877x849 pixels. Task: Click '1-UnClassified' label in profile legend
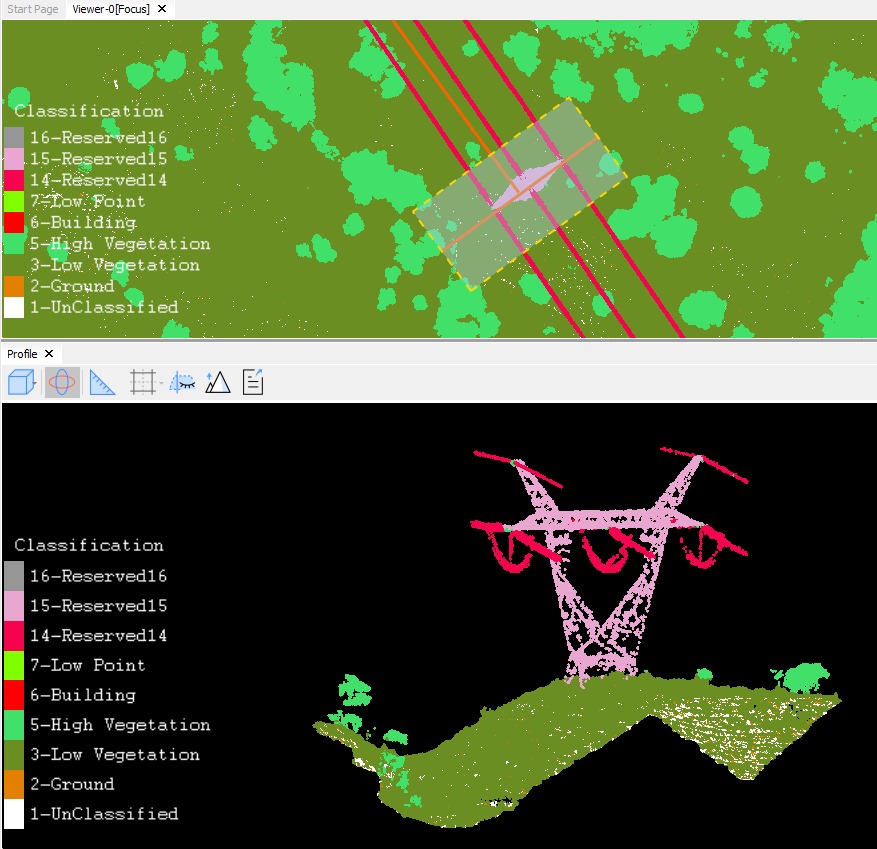(104, 814)
